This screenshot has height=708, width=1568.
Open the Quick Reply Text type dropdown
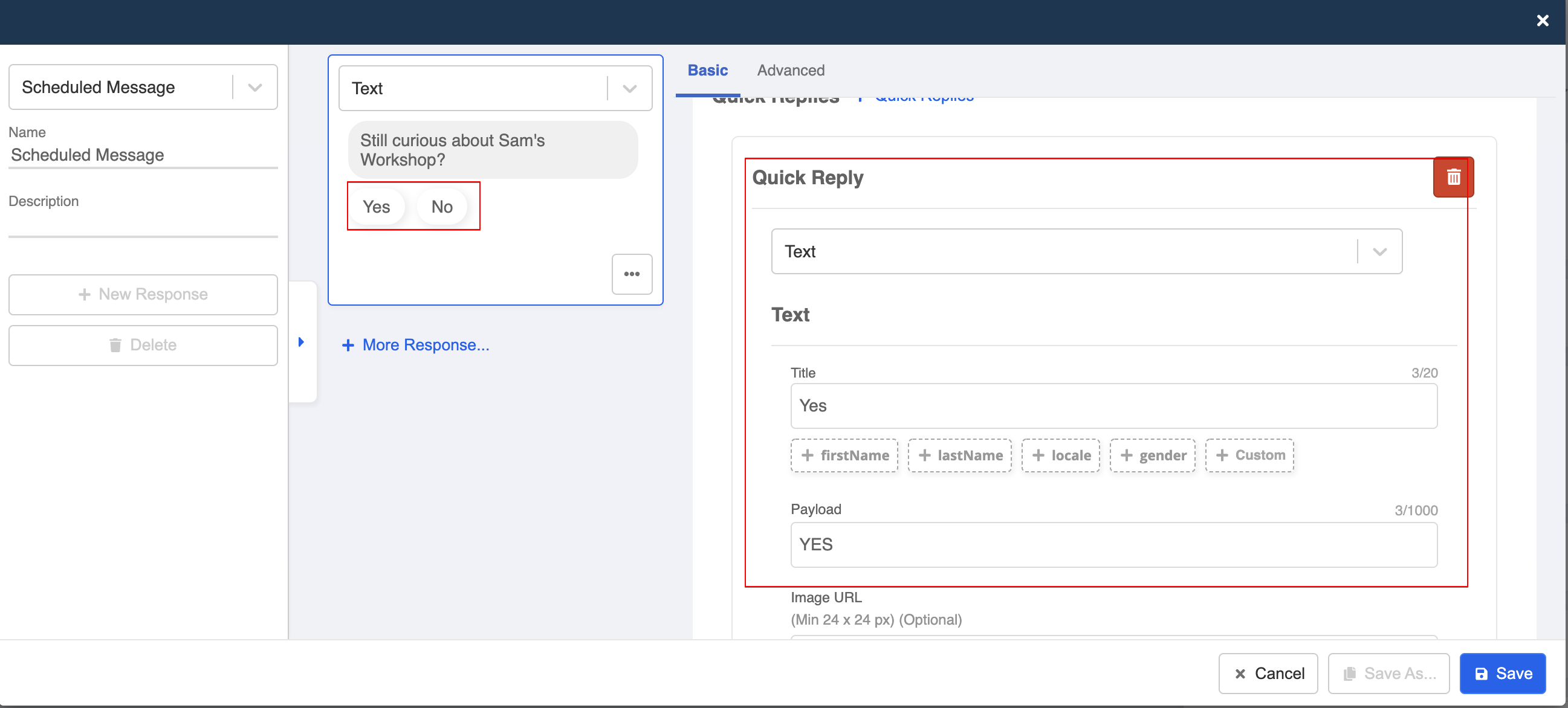pyautogui.click(x=1380, y=251)
